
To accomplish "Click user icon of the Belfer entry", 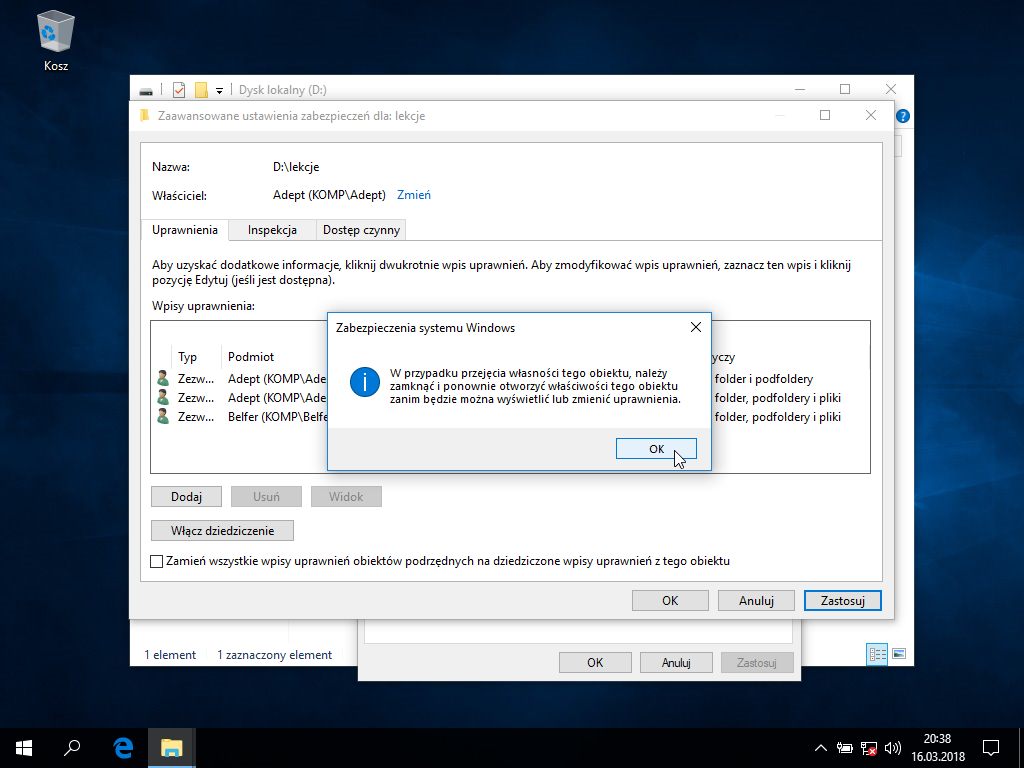I will (163, 416).
